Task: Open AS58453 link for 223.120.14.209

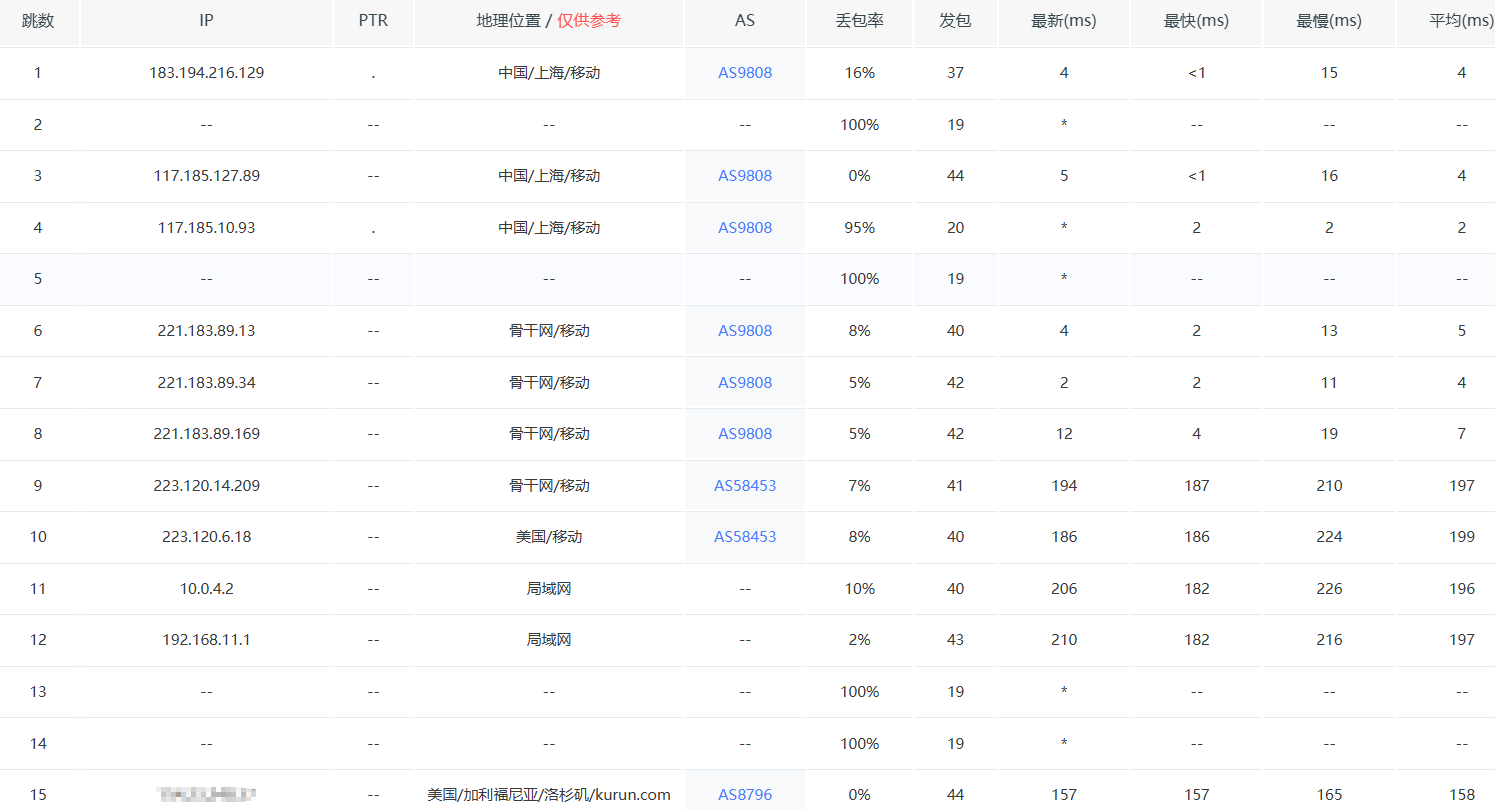Action: [x=745, y=486]
